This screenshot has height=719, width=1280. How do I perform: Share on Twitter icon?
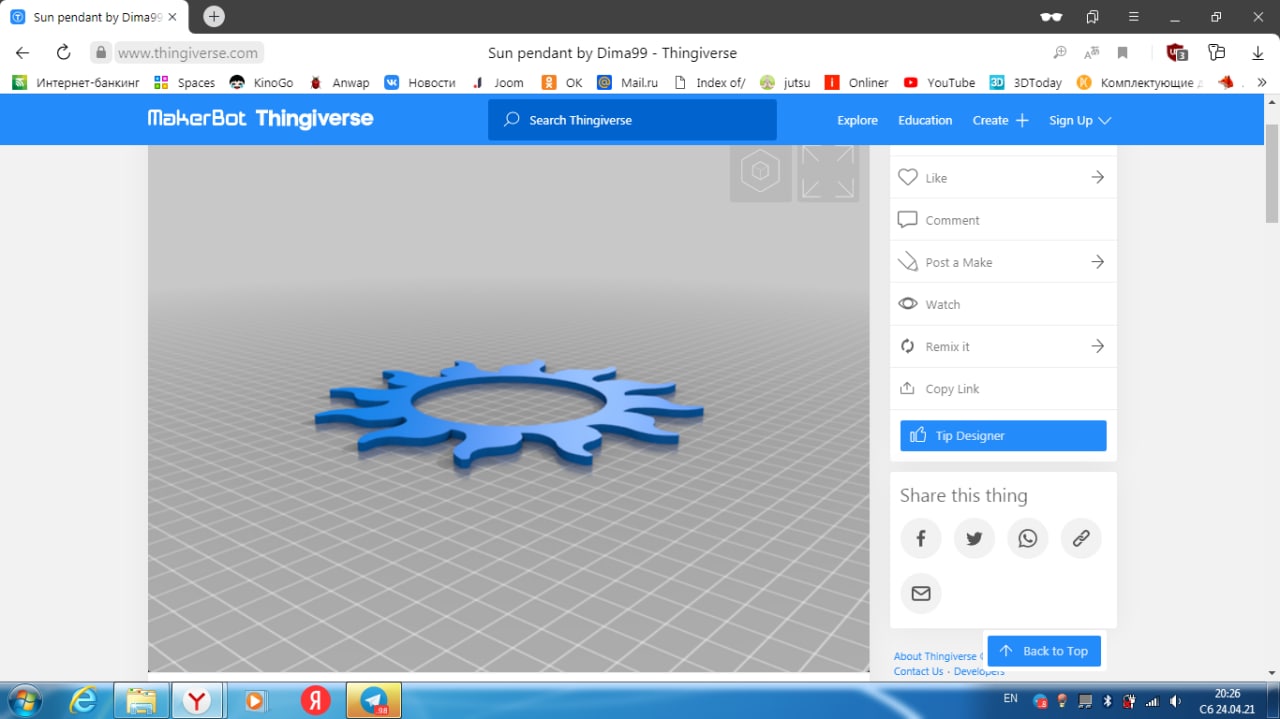(x=974, y=539)
